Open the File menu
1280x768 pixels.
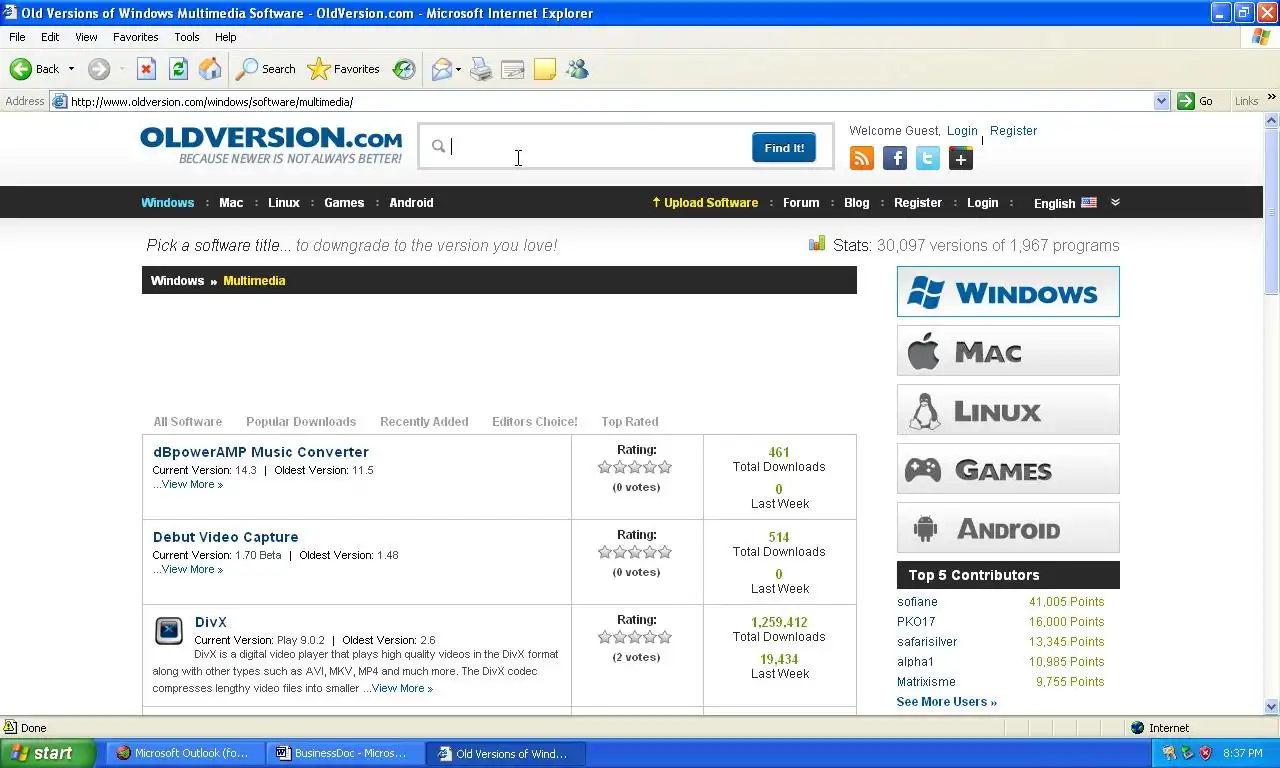[17, 37]
